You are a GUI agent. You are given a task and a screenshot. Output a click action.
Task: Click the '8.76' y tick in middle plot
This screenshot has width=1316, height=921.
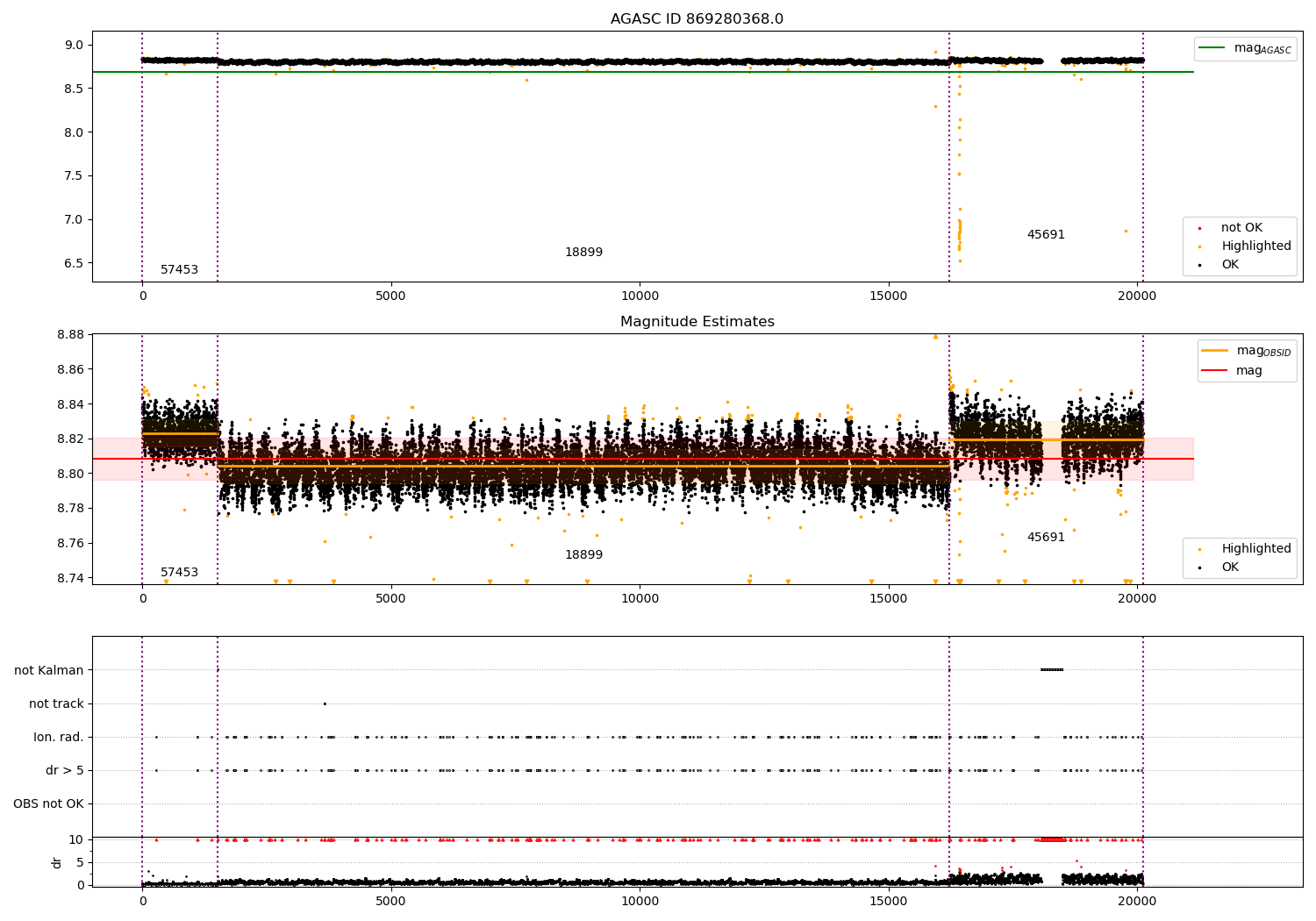71,544
